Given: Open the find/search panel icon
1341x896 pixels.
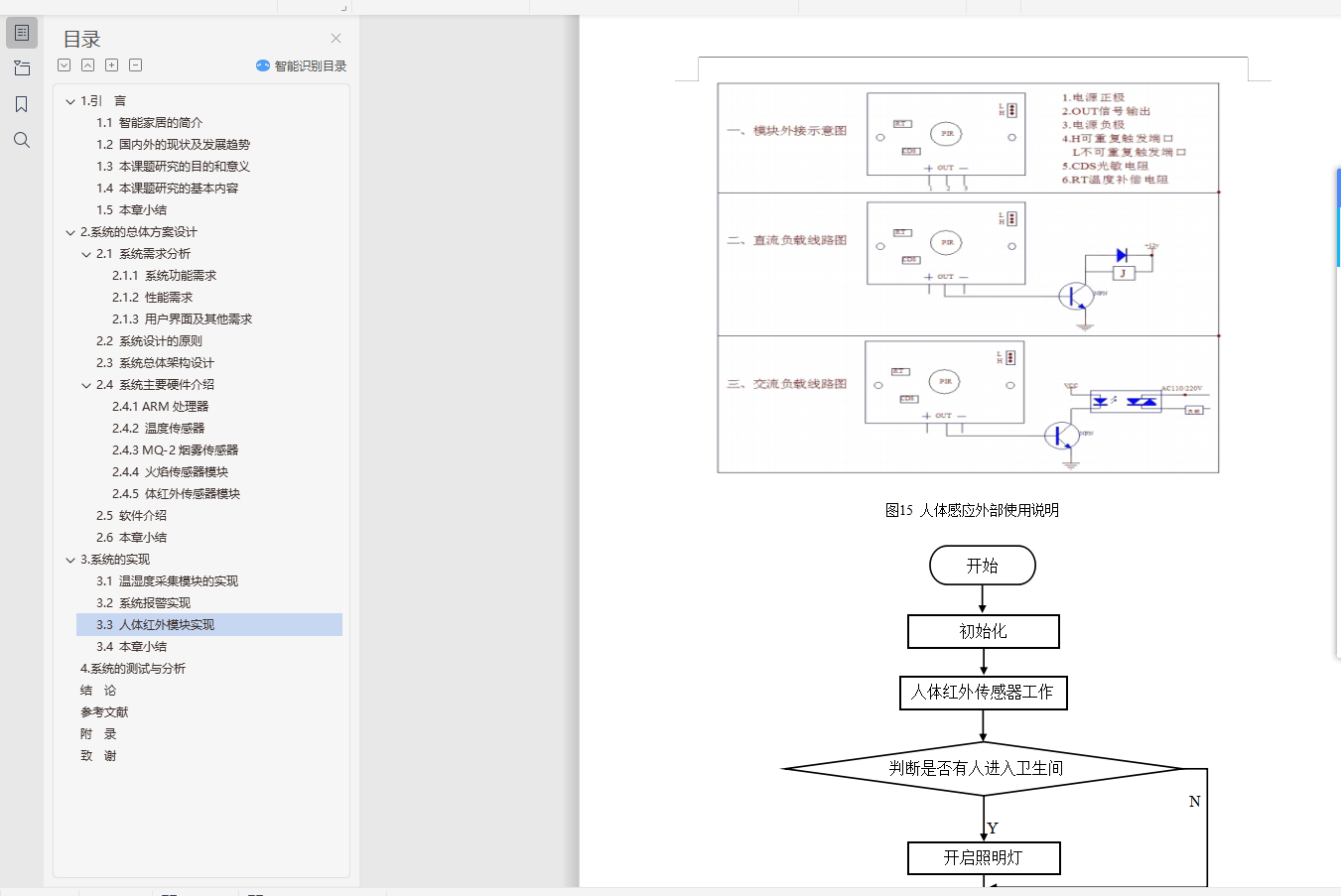Looking at the screenshot, I should point(22,140).
